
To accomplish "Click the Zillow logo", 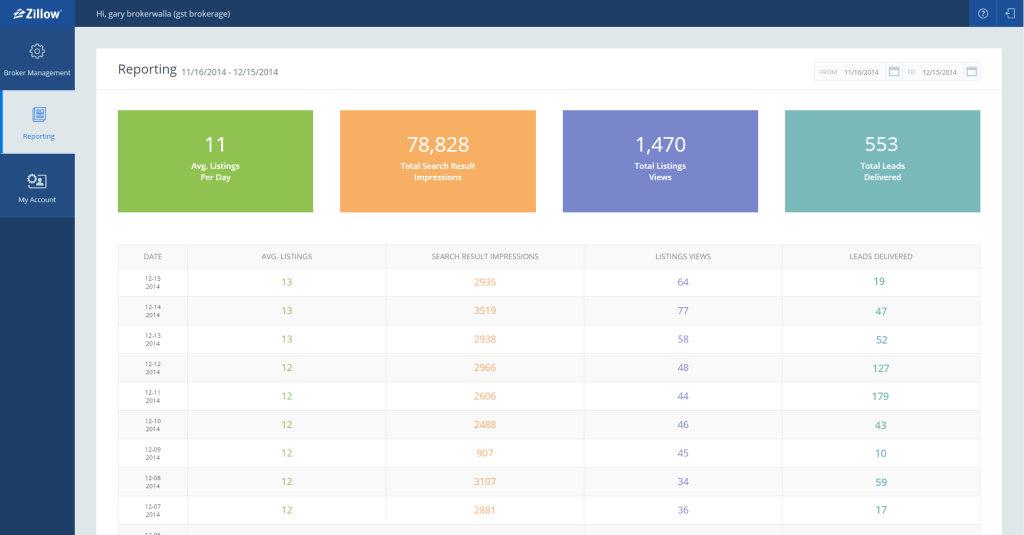I will 37,14.
